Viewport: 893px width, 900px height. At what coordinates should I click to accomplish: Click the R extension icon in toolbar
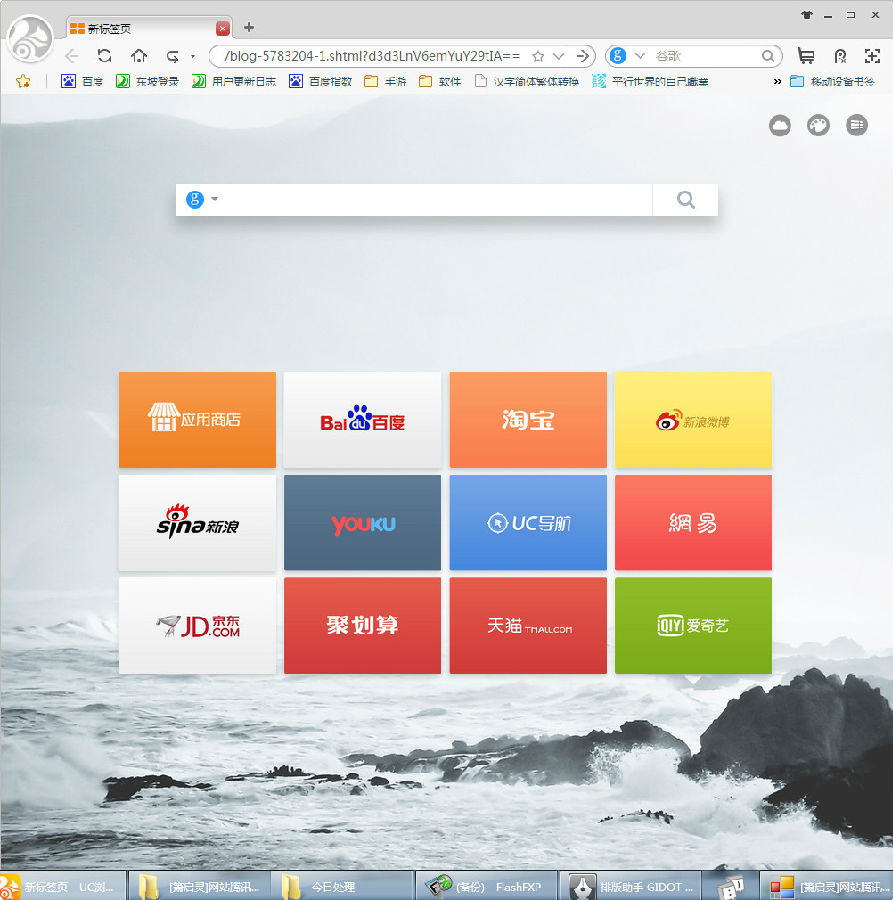[840, 56]
